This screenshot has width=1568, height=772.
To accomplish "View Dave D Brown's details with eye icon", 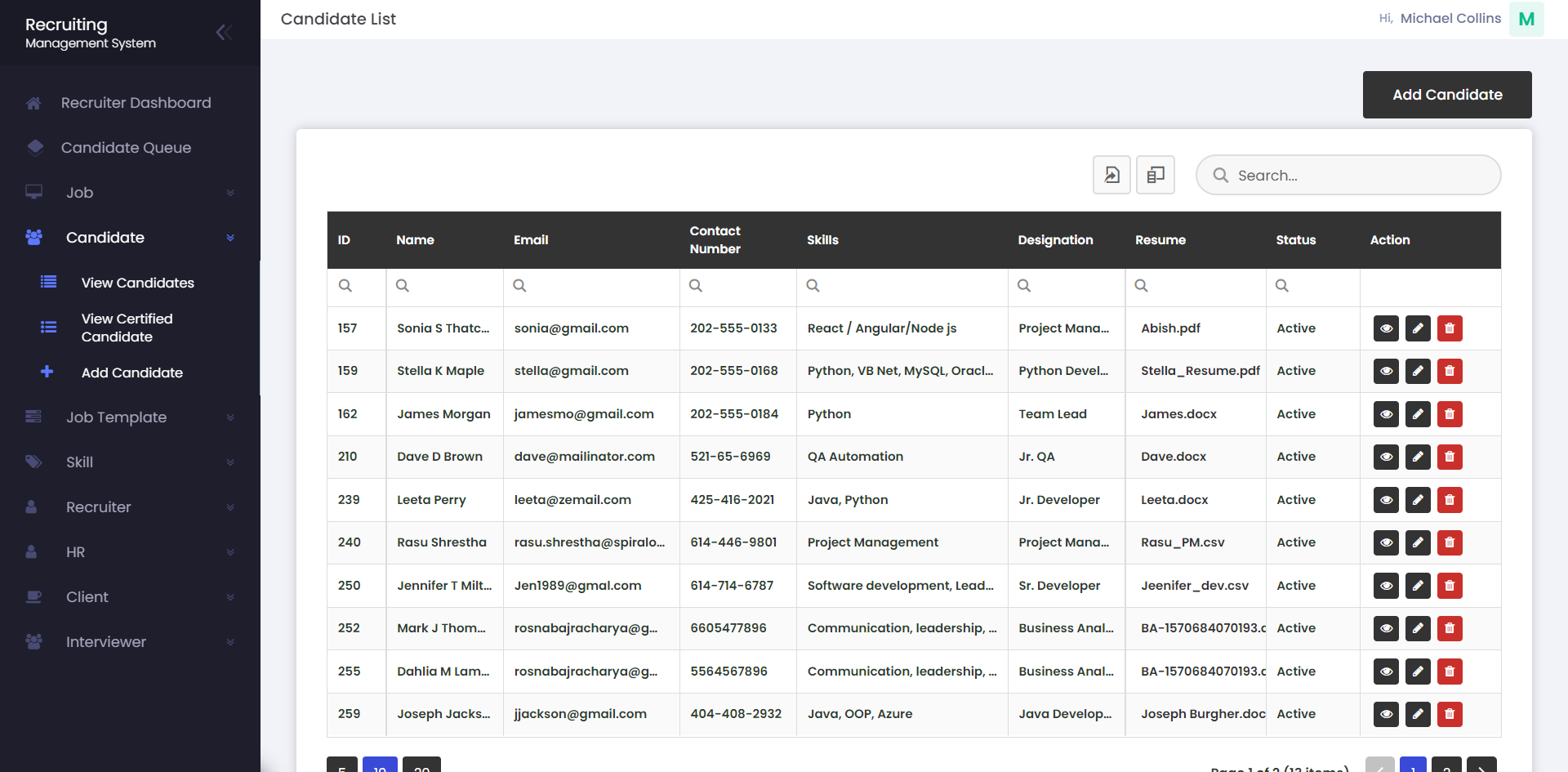I will click(x=1386, y=457).
